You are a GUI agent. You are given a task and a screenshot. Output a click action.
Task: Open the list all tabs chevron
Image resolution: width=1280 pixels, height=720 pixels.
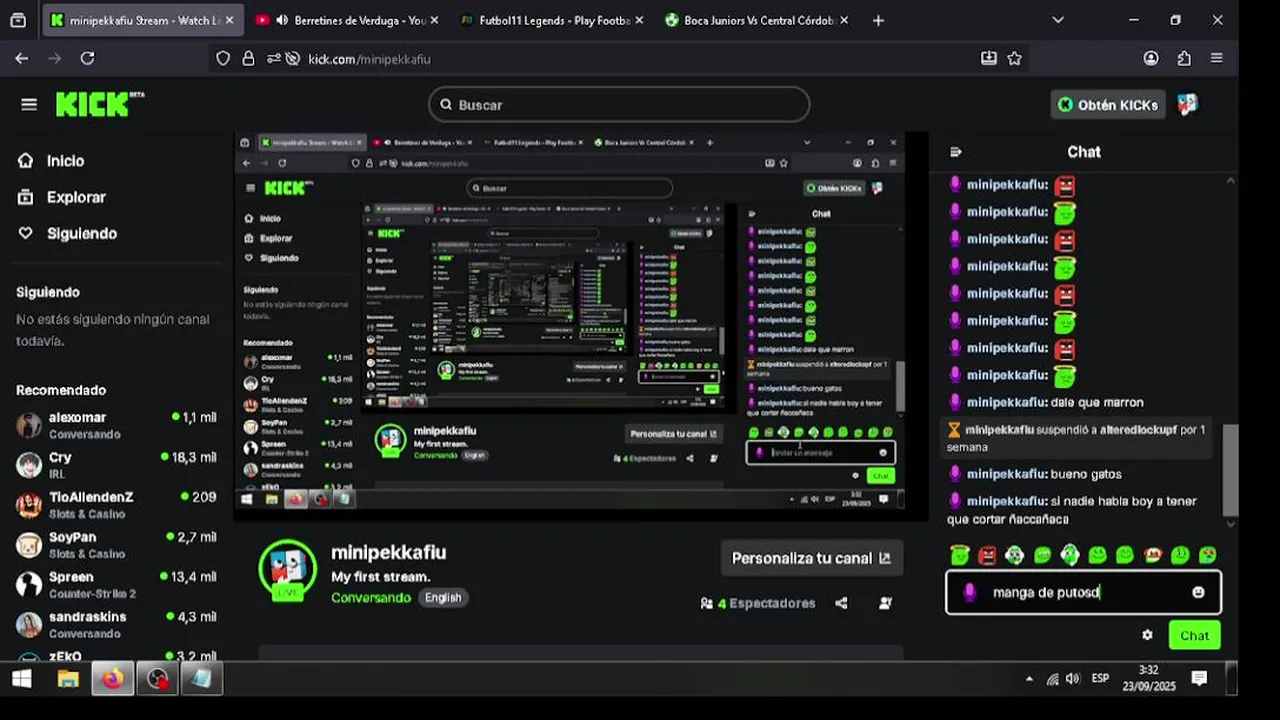[x=1059, y=20]
